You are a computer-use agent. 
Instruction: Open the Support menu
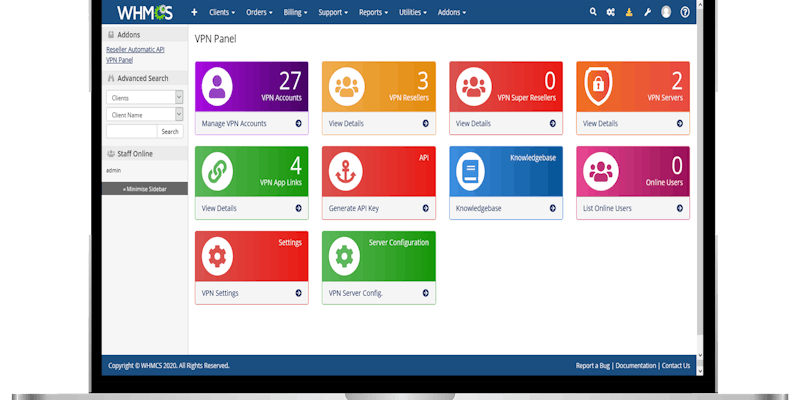click(x=333, y=12)
